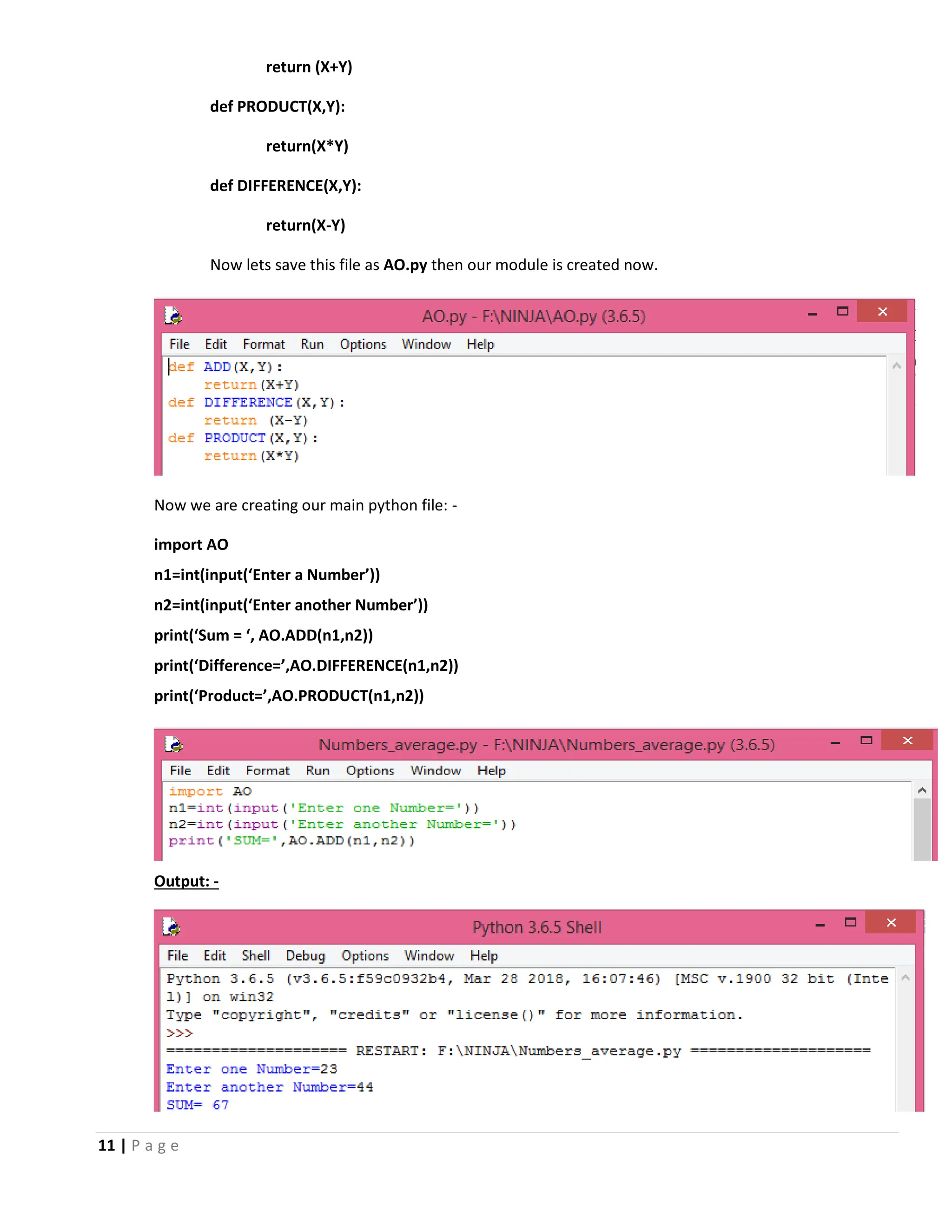The image size is (952, 1232).
Task: Click 'def ADD(X,Y):' line in AO.py
Action: 225,367
